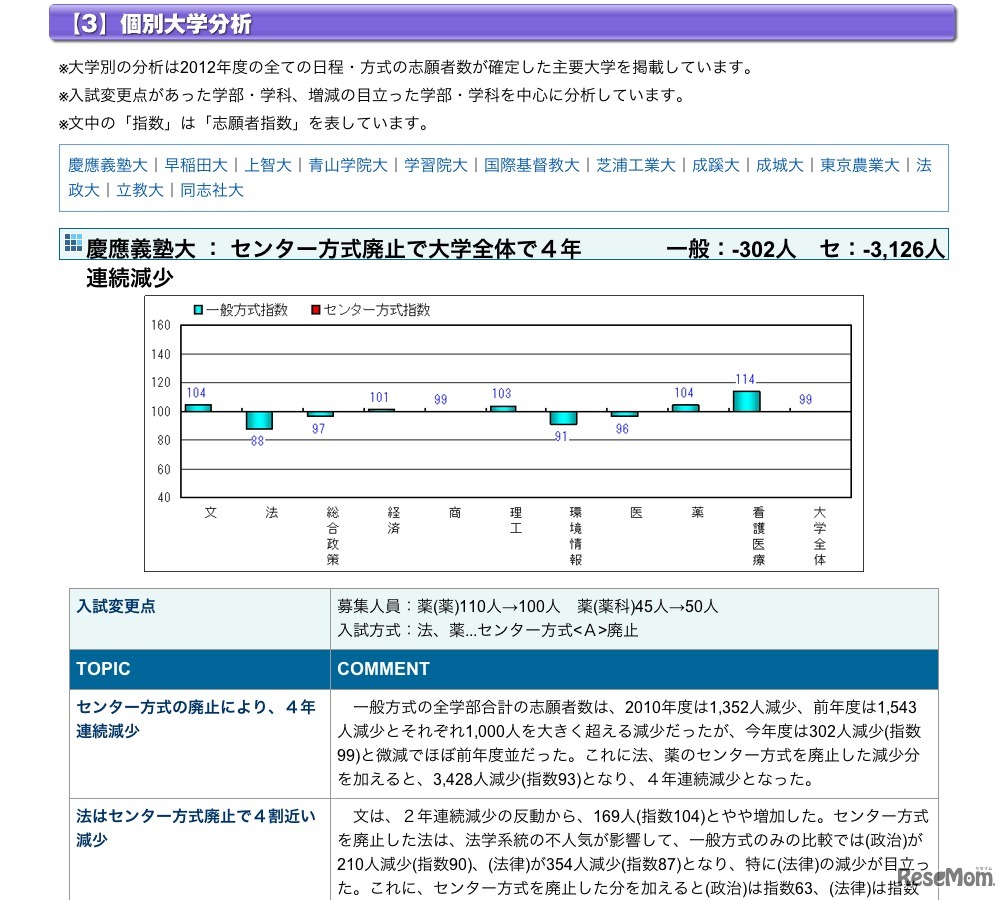Click the grid icon beside 慶應義塾大 heading
The width and height of the screenshot is (1008, 900).
click(x=73, y=243)
